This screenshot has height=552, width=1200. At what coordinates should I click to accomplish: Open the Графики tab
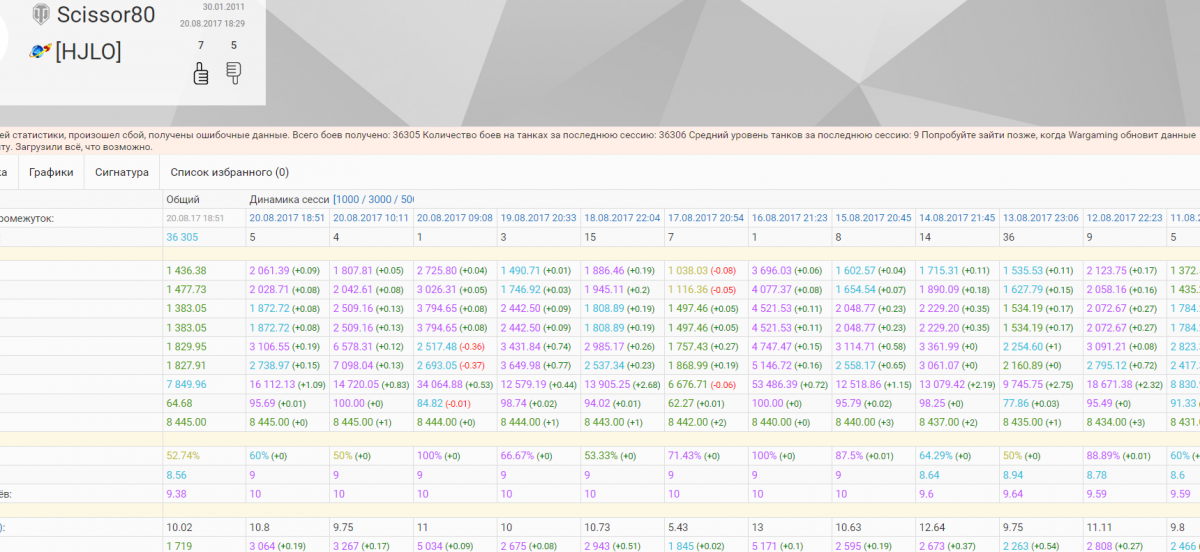[51, 172]
